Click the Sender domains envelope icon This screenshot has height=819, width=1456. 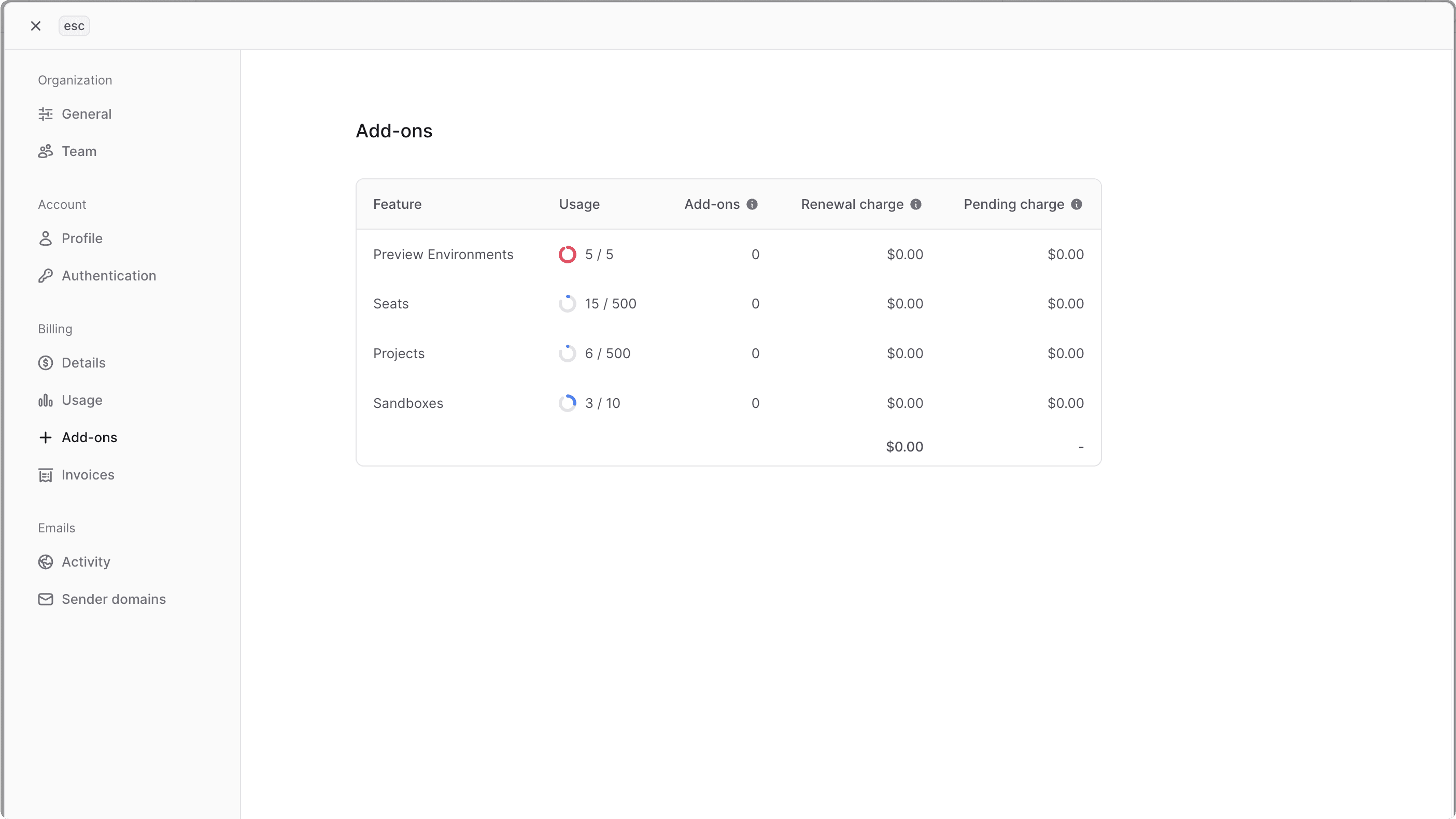46,599
